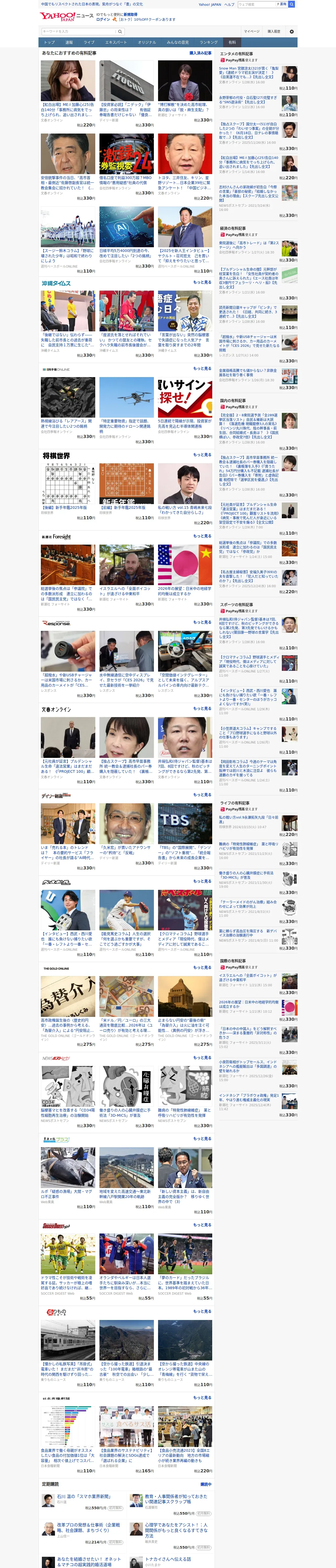Select the 速報 tab
The height and width of the screenshot is (1568, 336).
tap(69, 43)
